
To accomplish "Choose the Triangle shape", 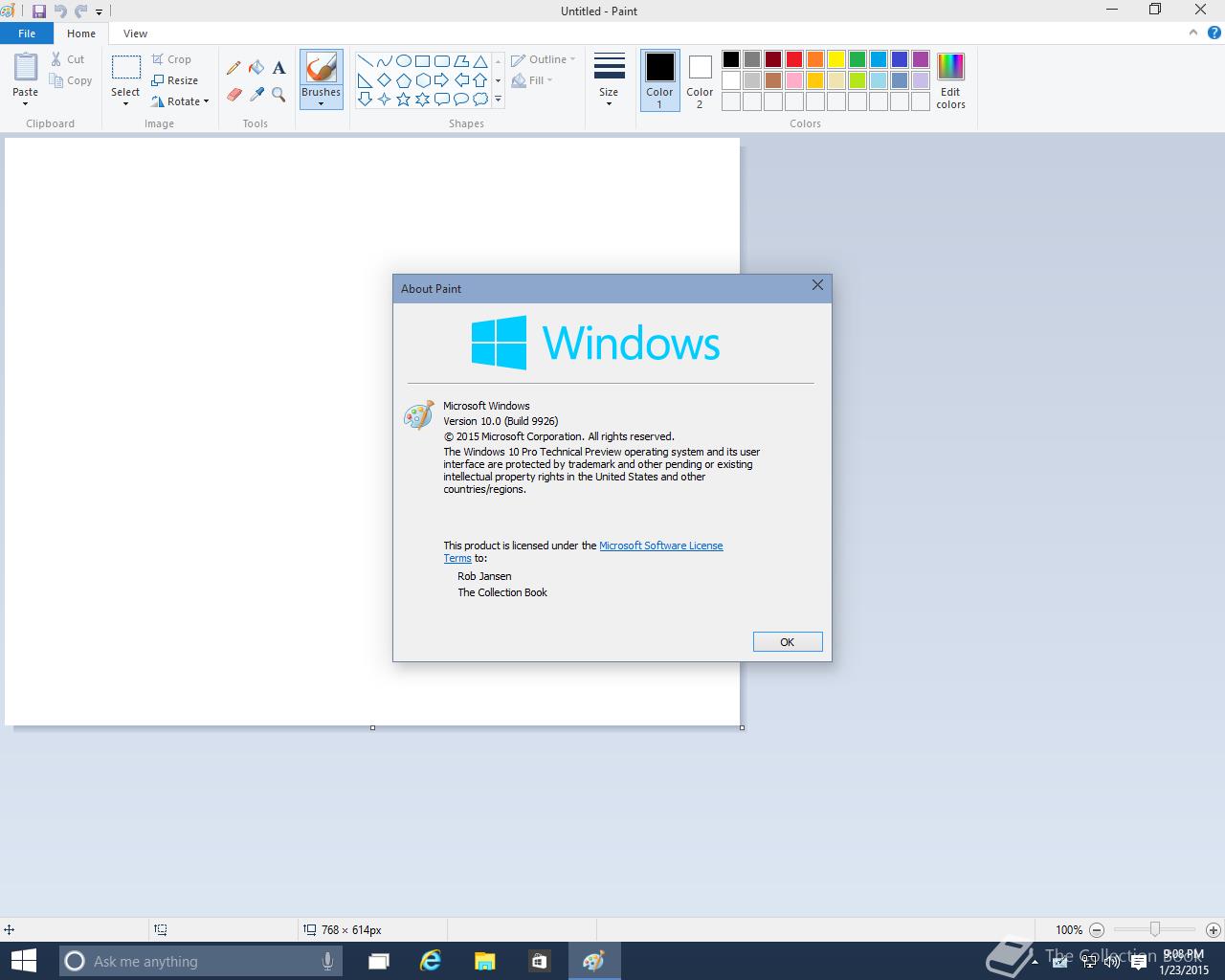I will pyautogui.click(x=480, y=60).
